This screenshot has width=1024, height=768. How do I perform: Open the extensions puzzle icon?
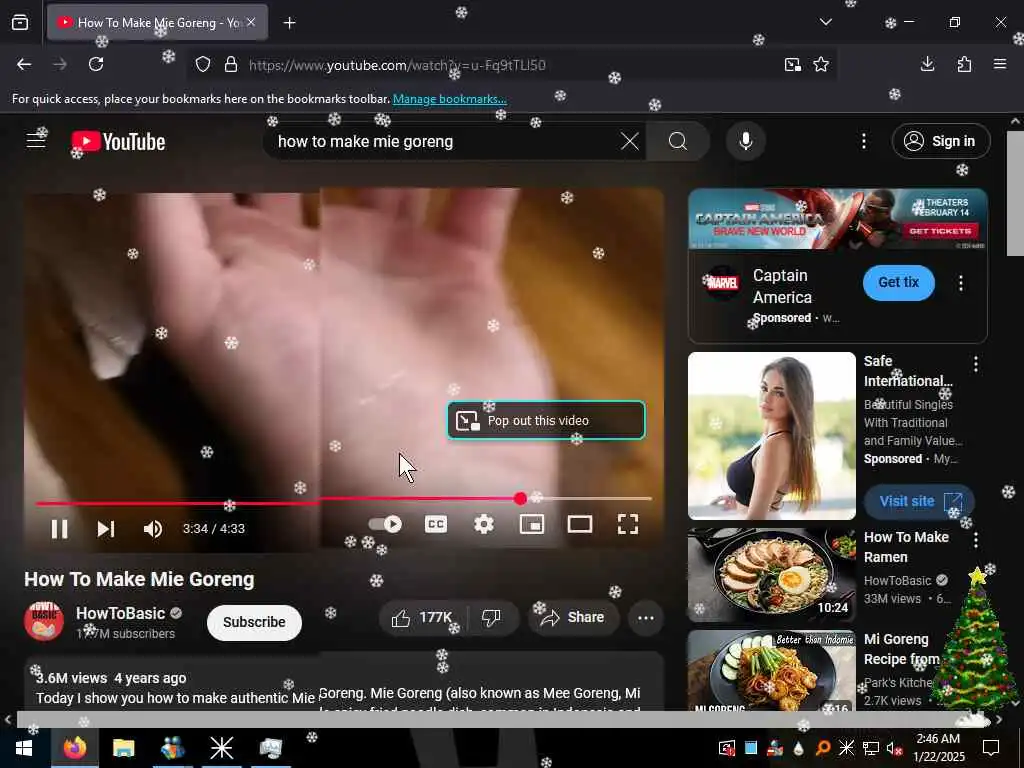pyautogui.click(x=964, y=64)
